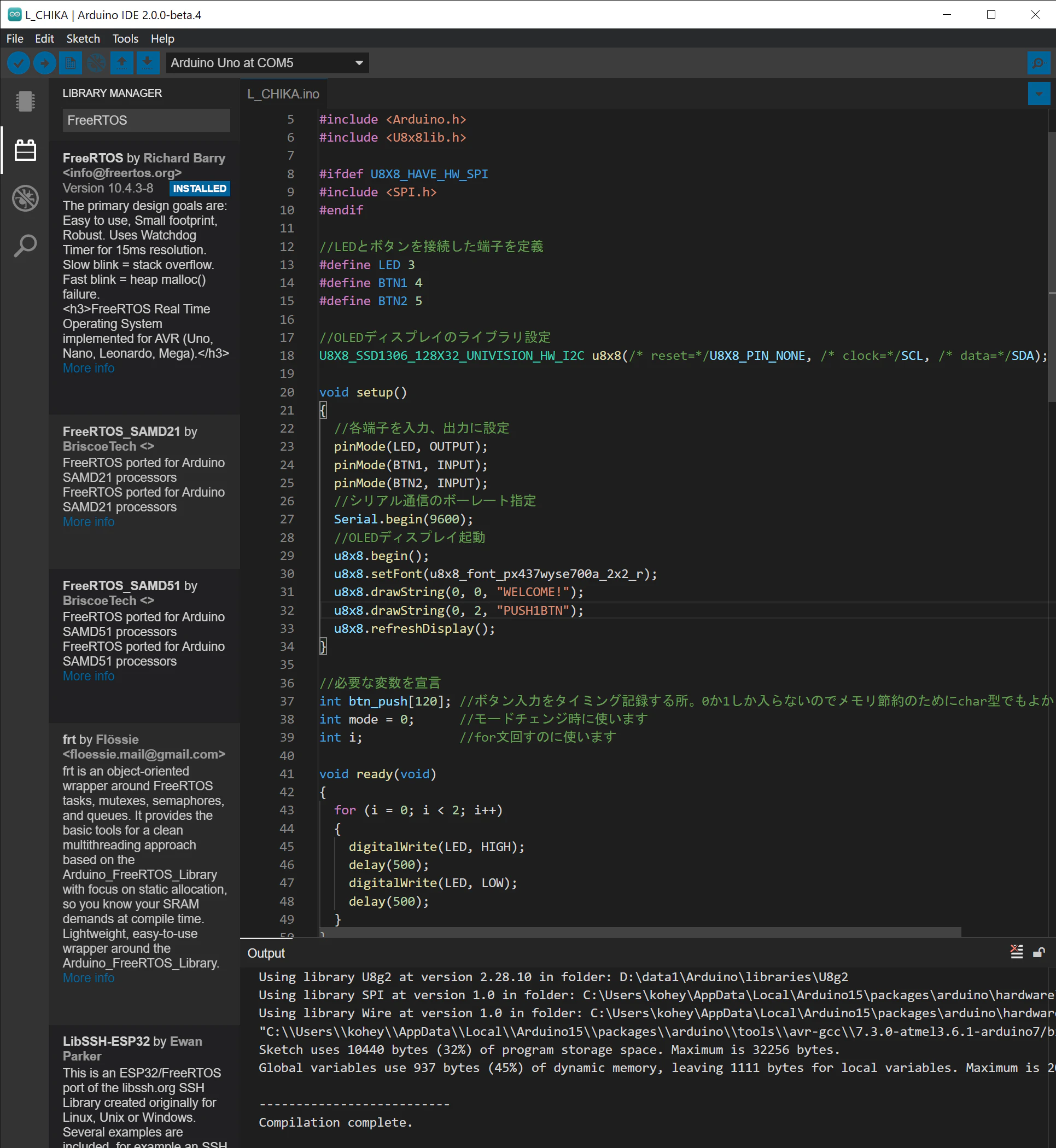Toggle the Output scroll lock icon
1056x1148 pixels.
[1039, 952]
